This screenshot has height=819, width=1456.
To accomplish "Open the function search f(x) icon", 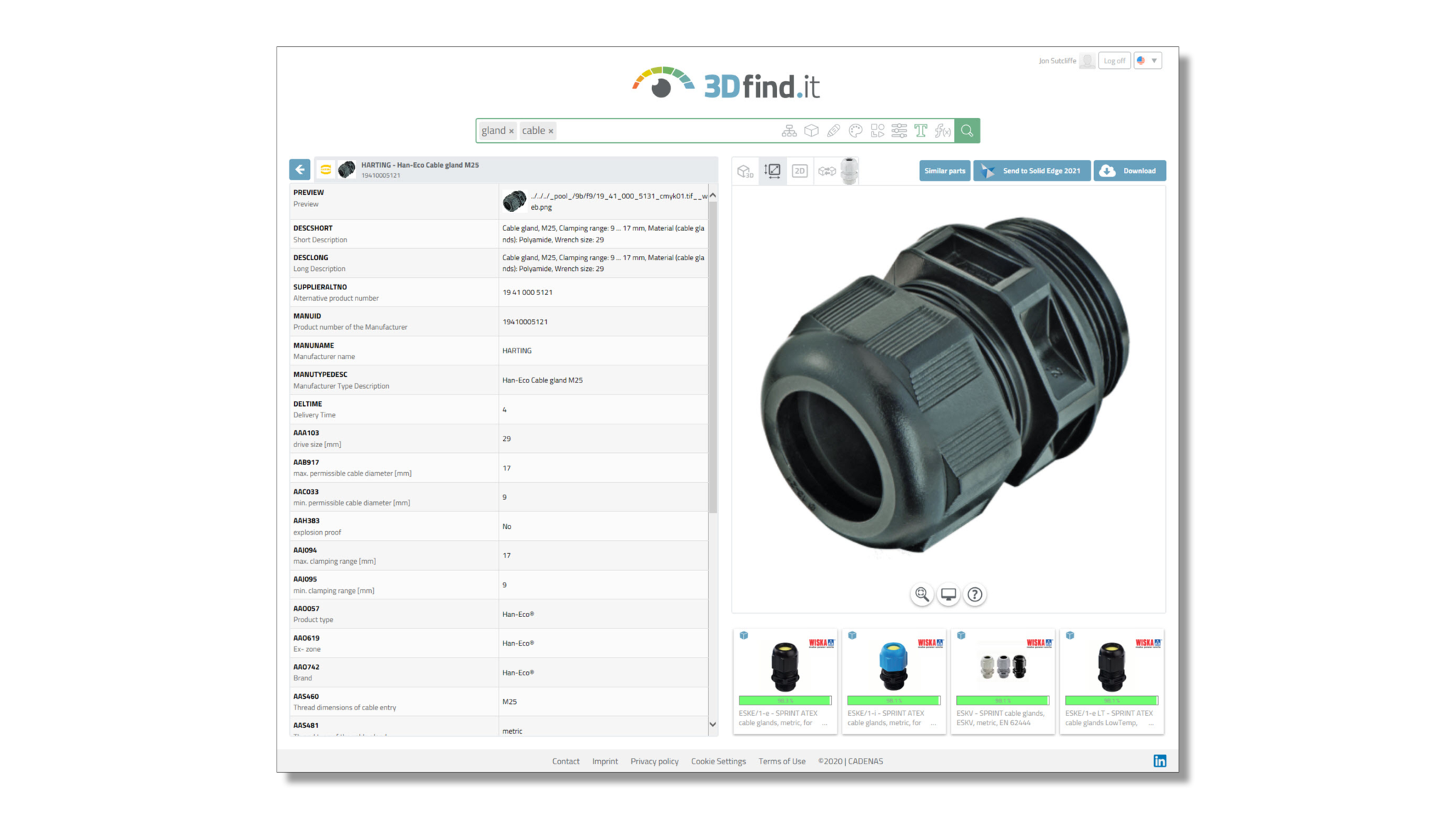I will pyautogui.click(x=943, y=131).
